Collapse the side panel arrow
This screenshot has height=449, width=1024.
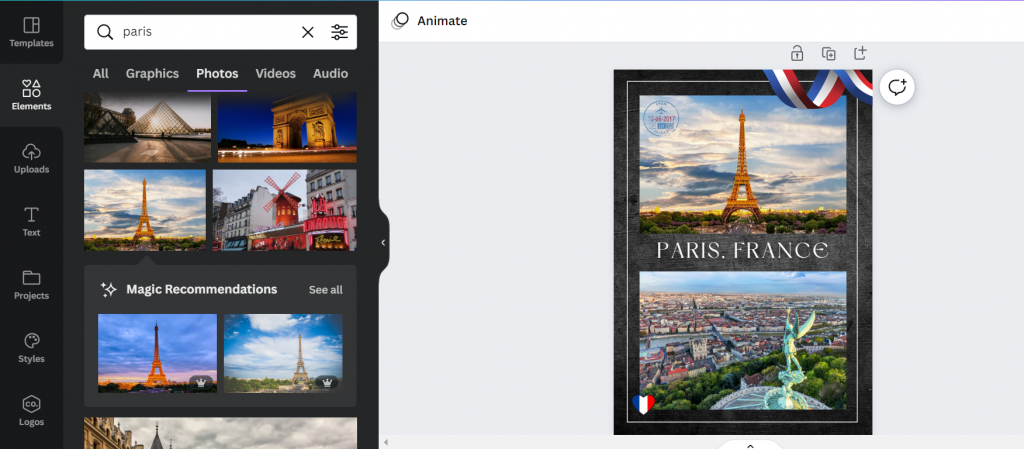coord(382,242)
